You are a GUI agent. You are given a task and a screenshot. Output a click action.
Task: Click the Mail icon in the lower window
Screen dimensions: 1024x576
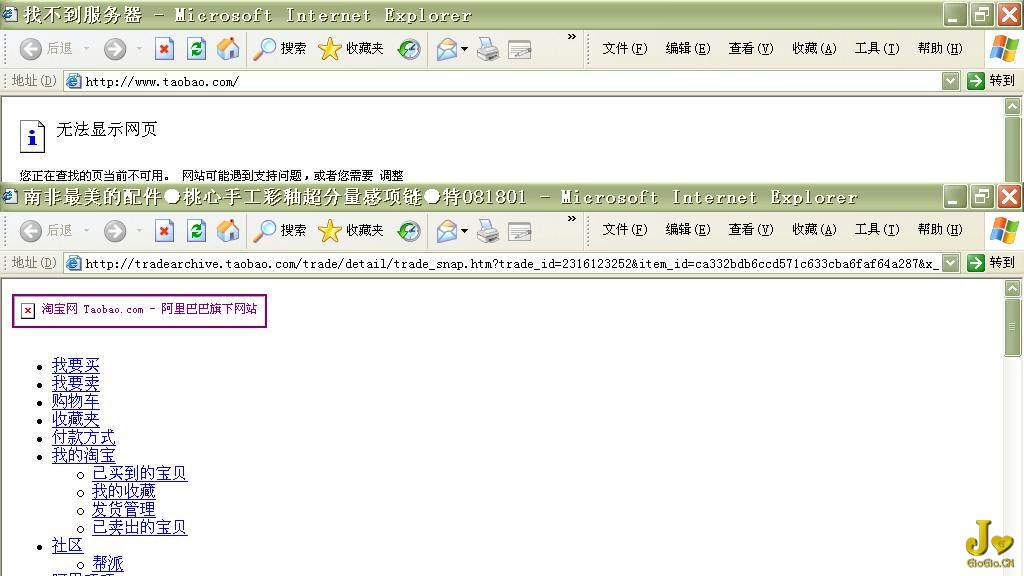pyautogui.click(x=446, y=231)
